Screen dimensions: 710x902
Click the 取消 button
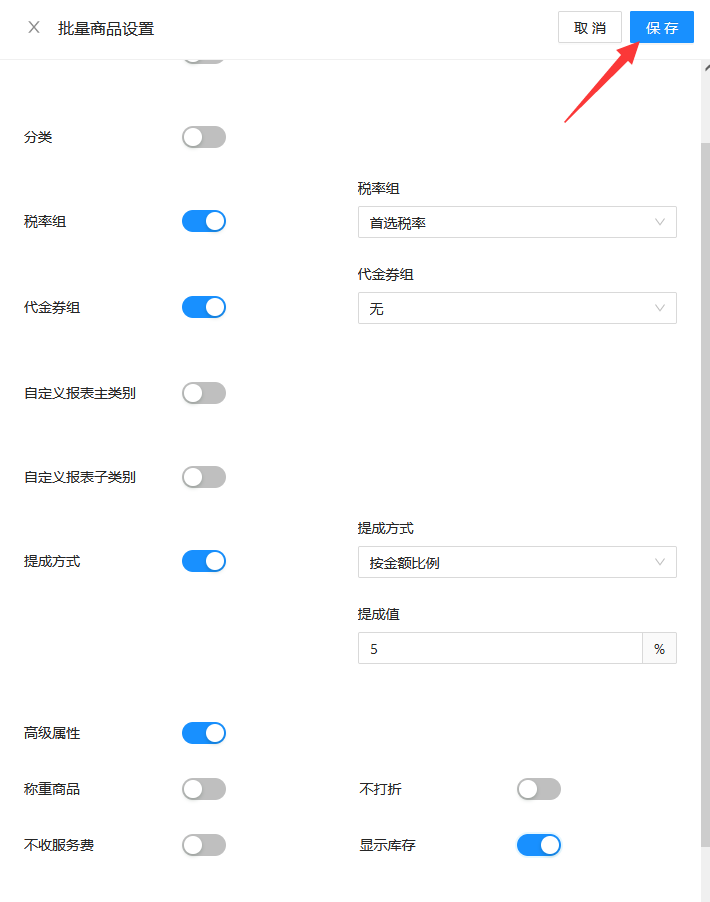pyautogui.click(x=590, y=27)
